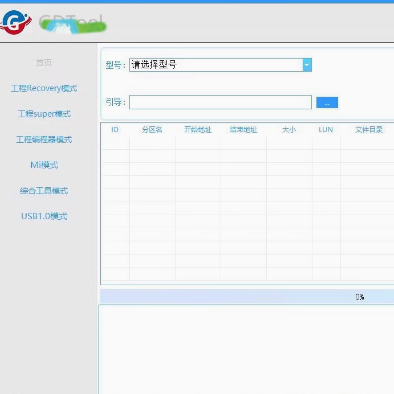Open the 型号 model dropdown arrow
Image resolution: width=394 pixels, height=394 pixels.
307,65
